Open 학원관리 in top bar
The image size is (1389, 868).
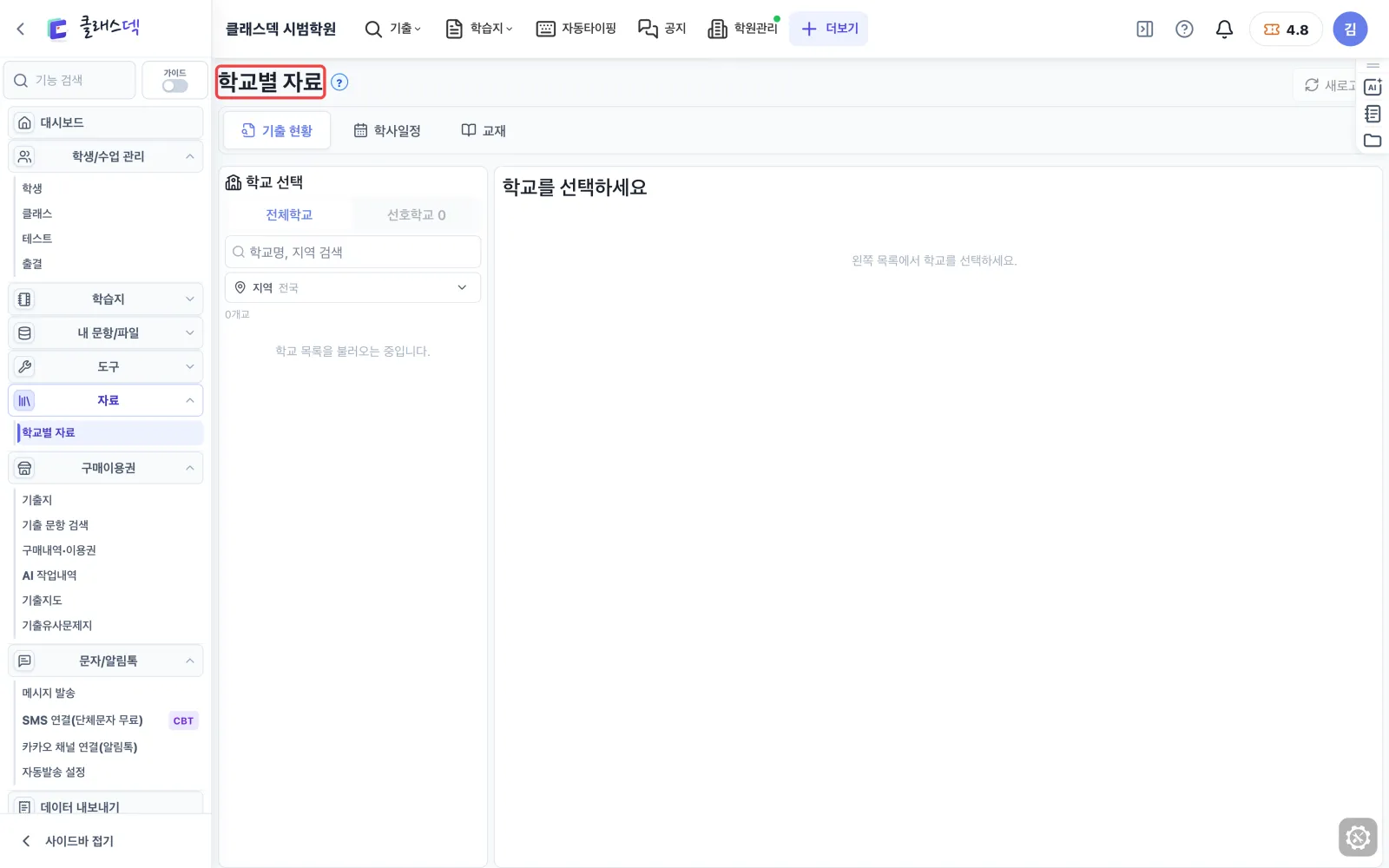[743, 29]
